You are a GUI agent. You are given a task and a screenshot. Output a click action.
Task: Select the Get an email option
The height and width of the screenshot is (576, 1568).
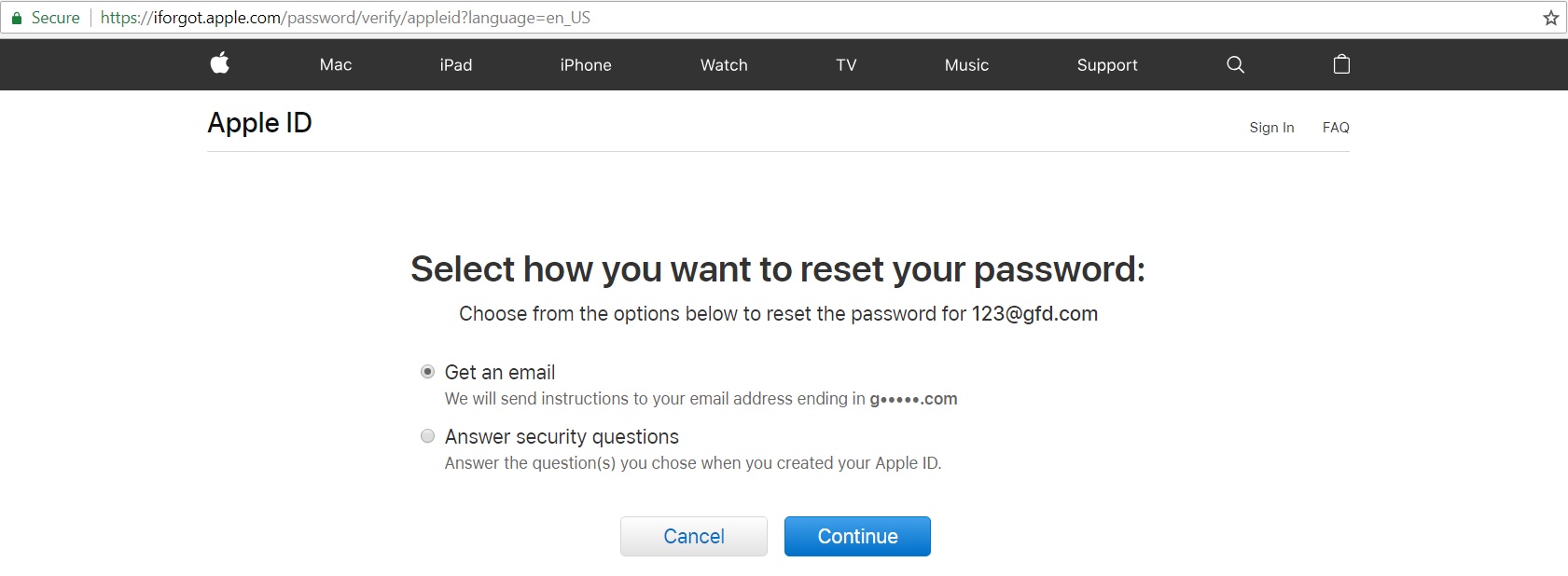tap(427, 372)
